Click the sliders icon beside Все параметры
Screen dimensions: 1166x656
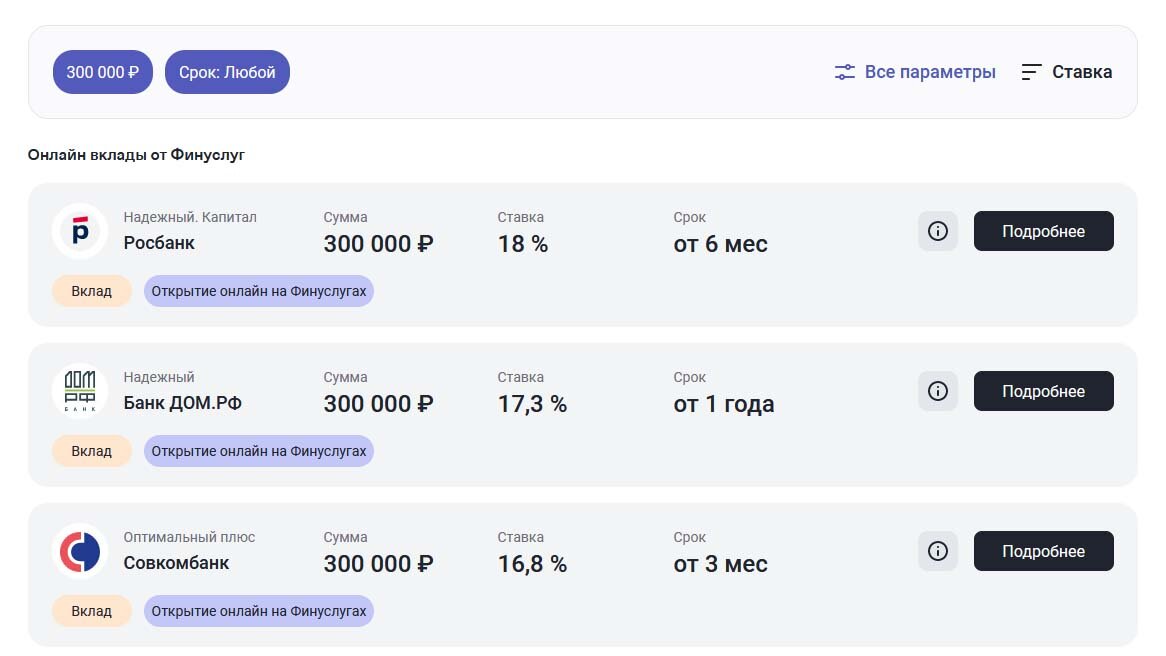pos(845,72)
